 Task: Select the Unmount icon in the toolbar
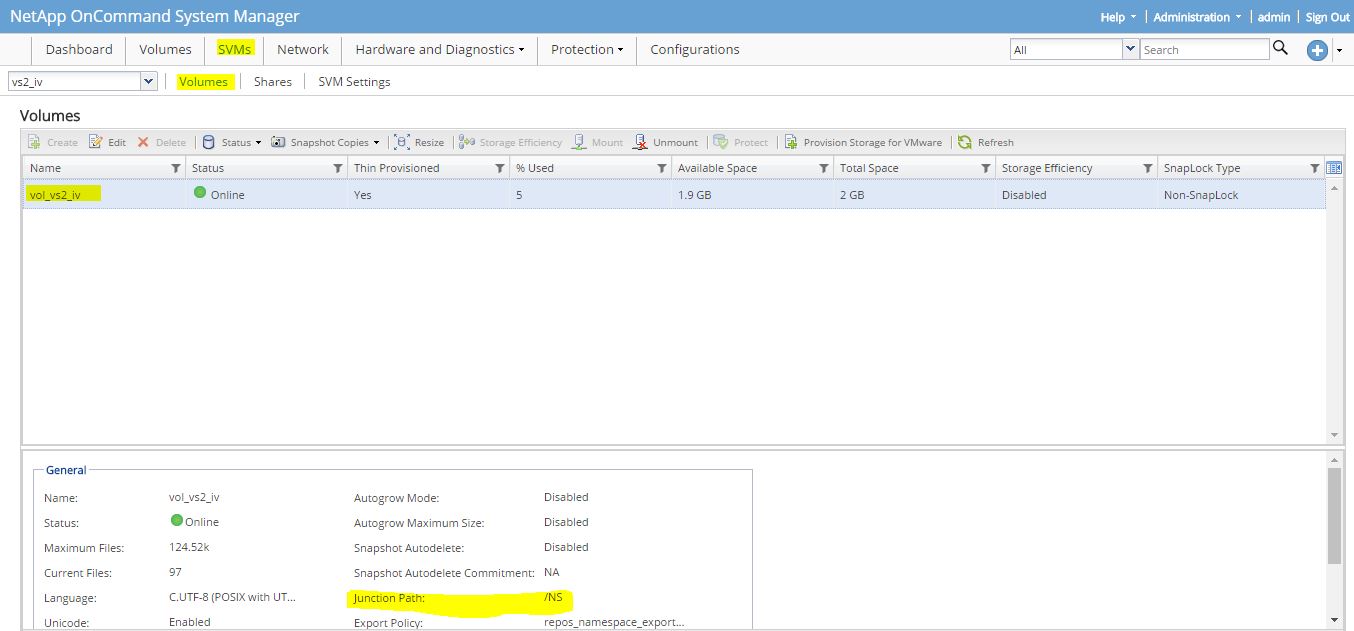(665, 142)
